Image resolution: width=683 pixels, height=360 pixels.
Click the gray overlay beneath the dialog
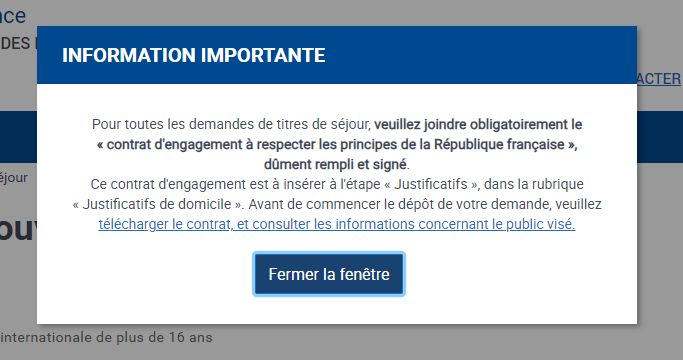click(342, 342)
